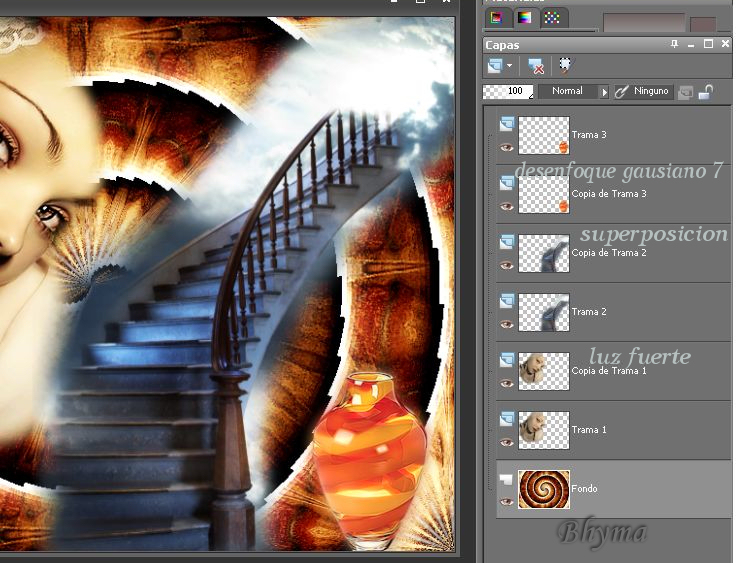Switch to the Swatches materials tab
Viewport: 736px width, 563px height.
[552, 18]
